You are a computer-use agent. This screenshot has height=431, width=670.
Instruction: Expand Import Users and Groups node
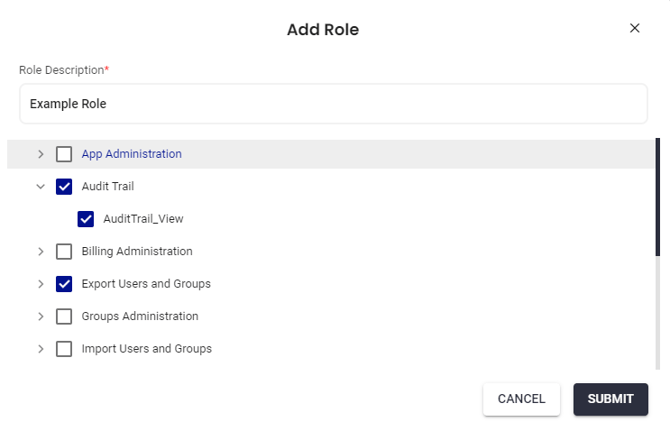tap(41, 349)
